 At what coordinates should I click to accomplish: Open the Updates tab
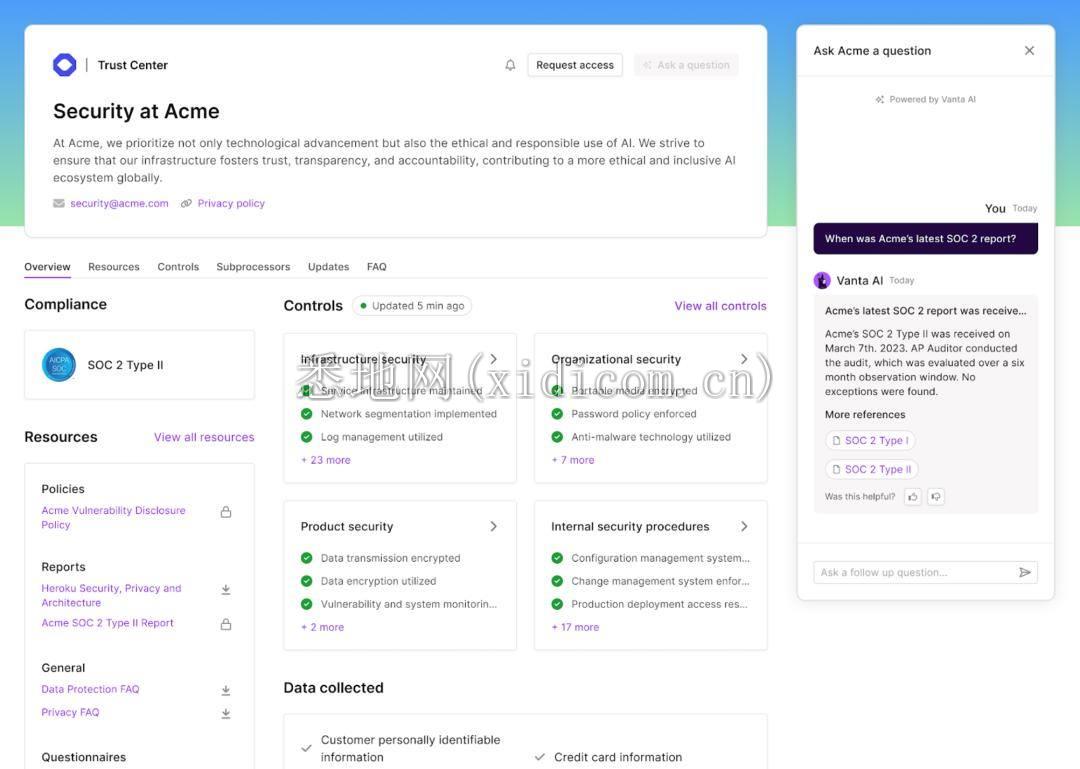[329, 267]
